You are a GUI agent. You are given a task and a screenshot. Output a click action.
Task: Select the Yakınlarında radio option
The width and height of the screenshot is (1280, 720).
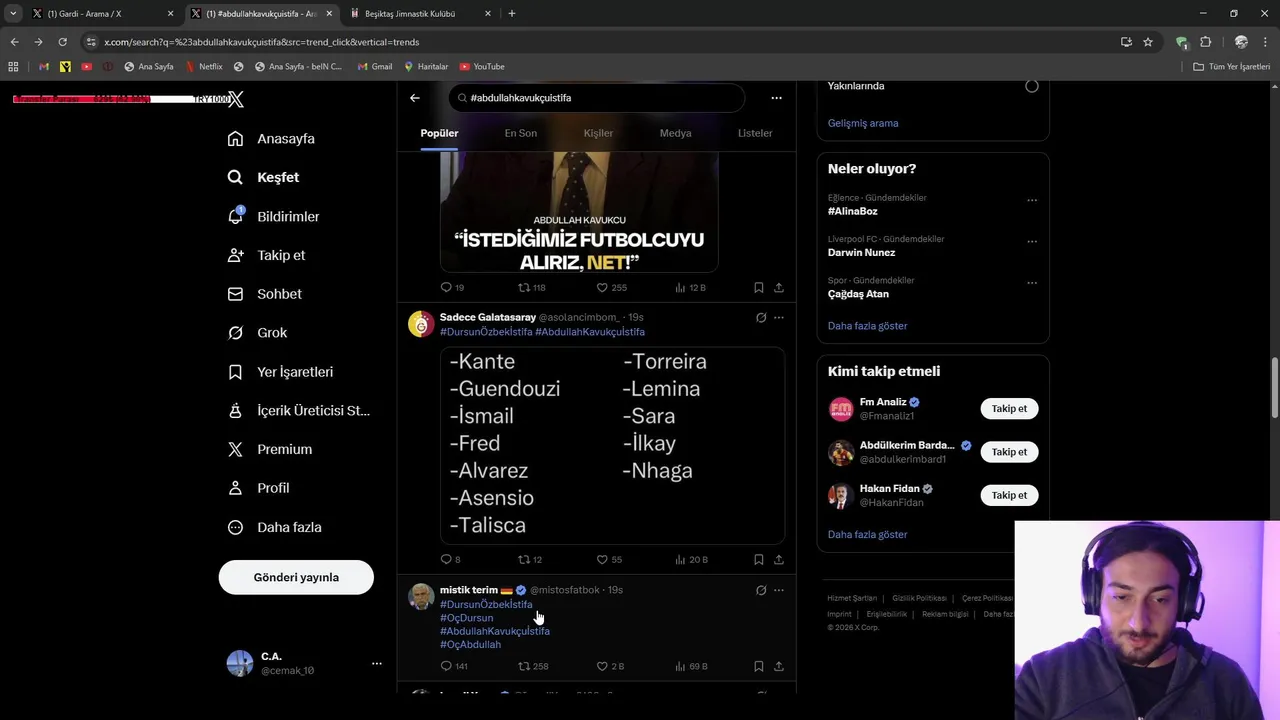tap(1032, 86)
